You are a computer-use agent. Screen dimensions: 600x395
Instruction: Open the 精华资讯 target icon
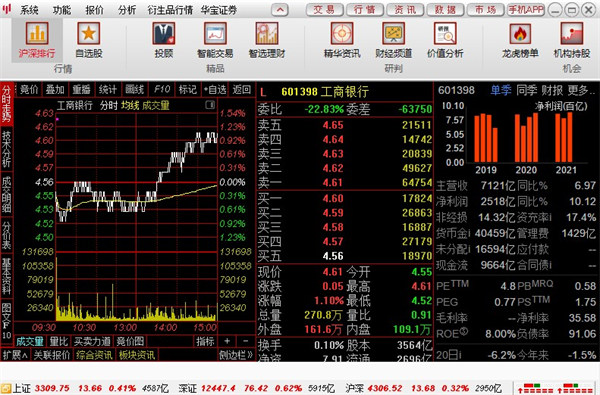point(342,33)
